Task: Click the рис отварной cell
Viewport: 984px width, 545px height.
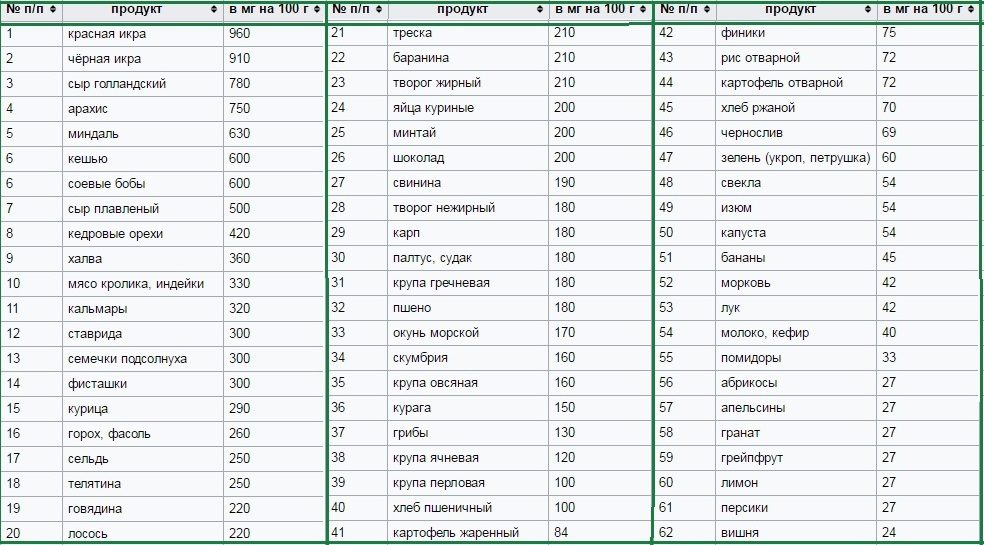Action: pyautogui.click(x=796, y=58)
